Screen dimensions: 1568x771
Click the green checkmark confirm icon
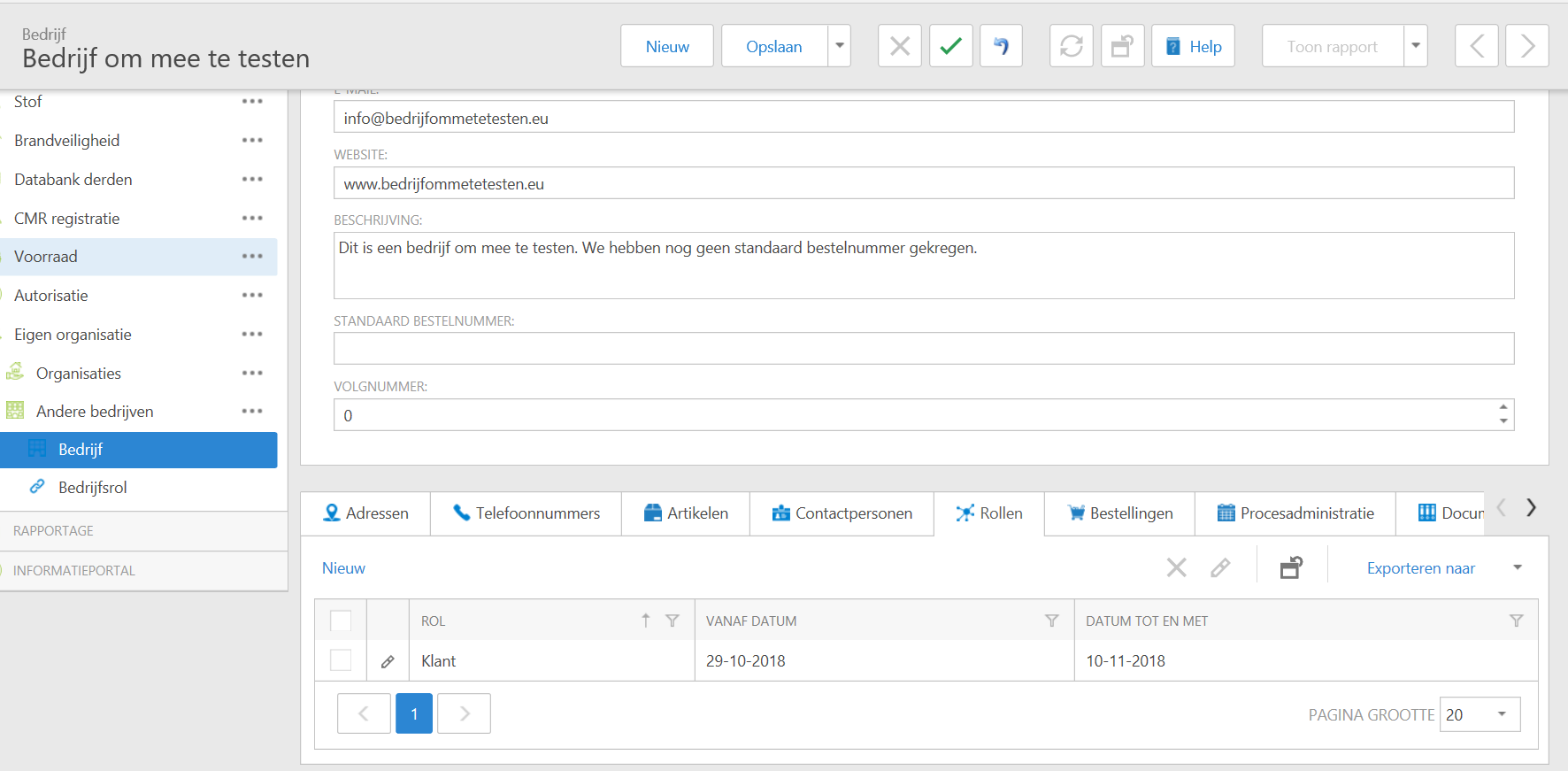950,46
